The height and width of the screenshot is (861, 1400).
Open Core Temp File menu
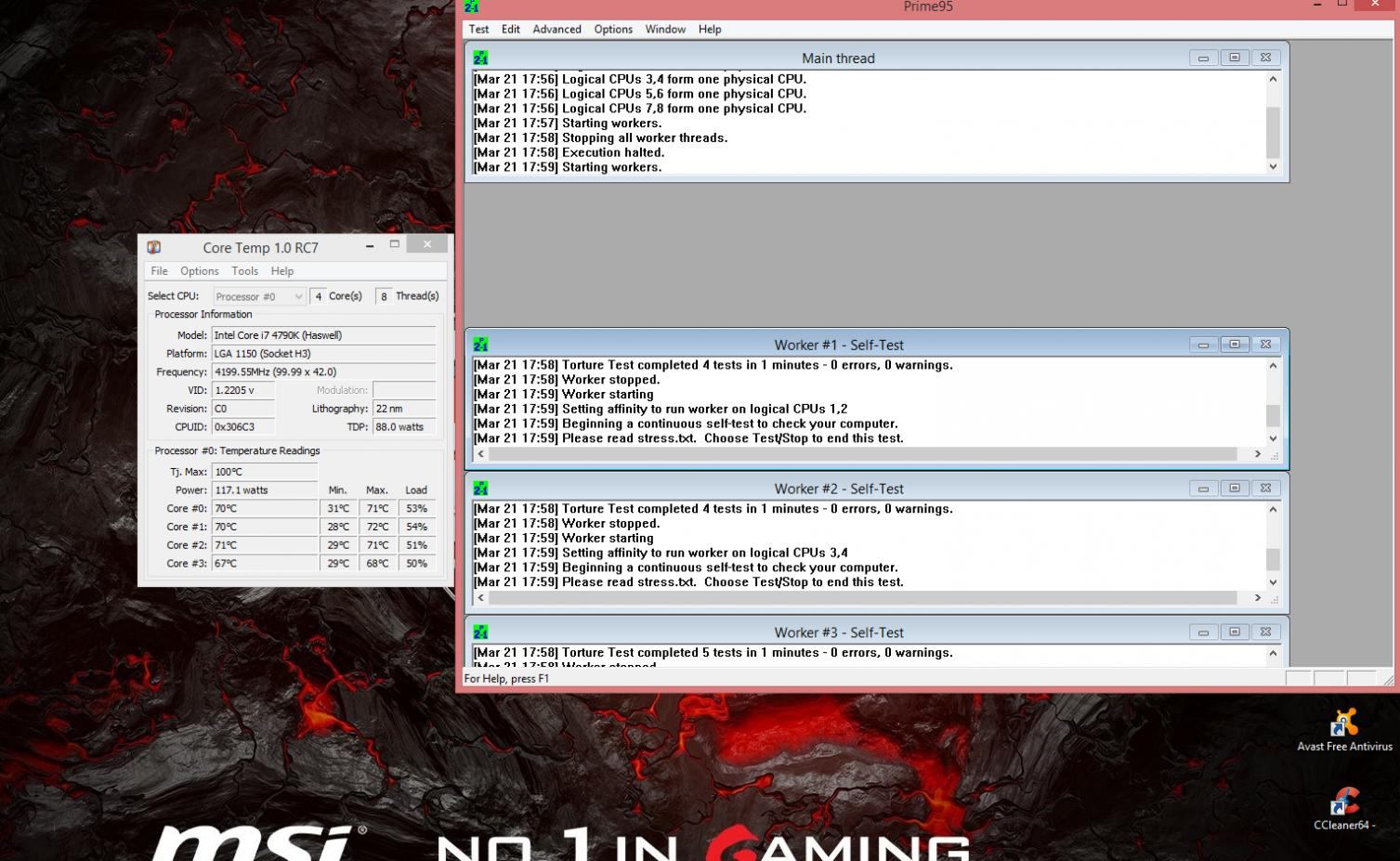159,271
